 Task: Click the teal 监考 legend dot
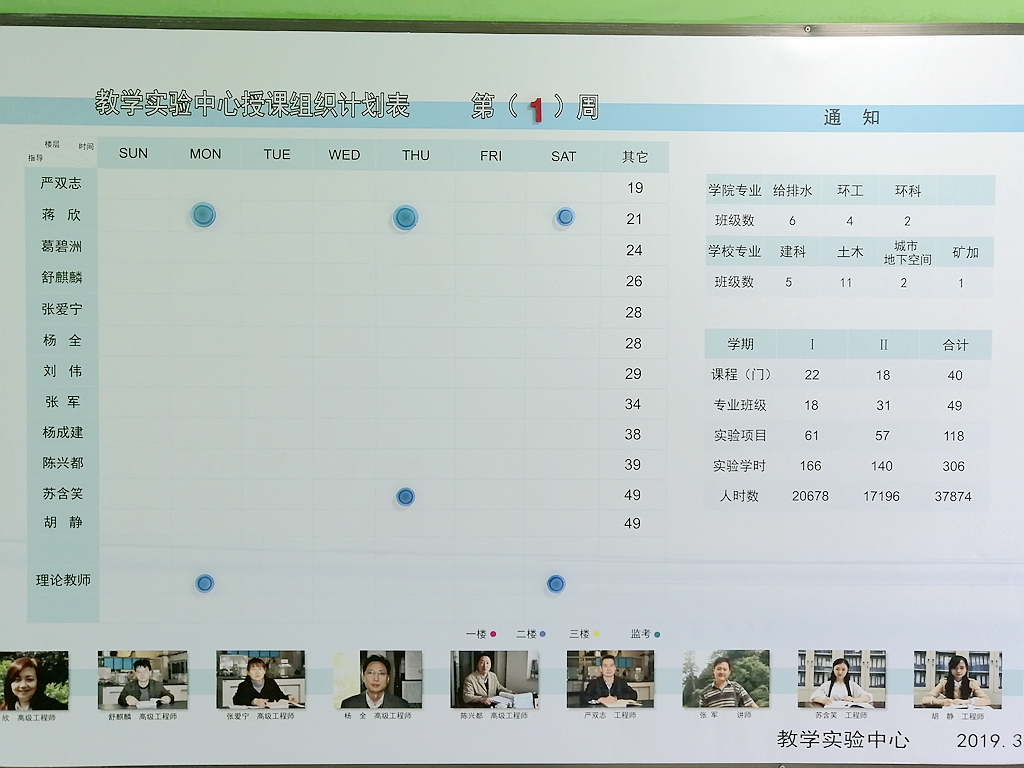click(x=657, y=634)
